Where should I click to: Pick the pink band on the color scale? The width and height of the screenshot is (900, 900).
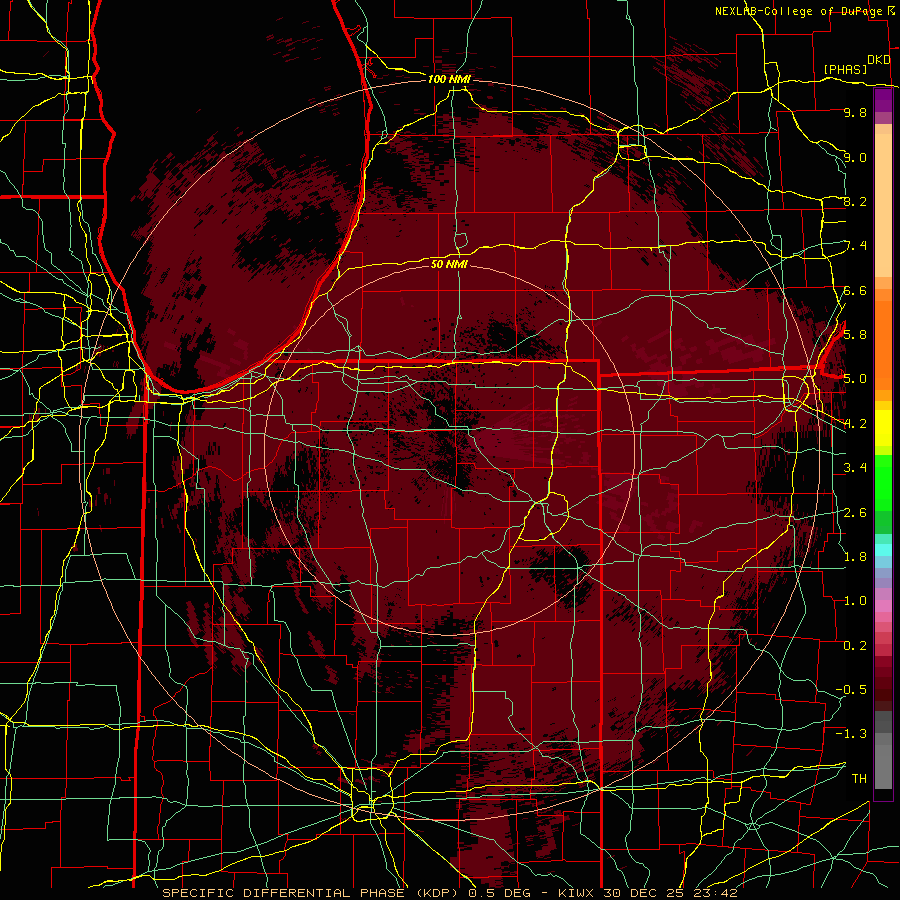coord(883,606)
